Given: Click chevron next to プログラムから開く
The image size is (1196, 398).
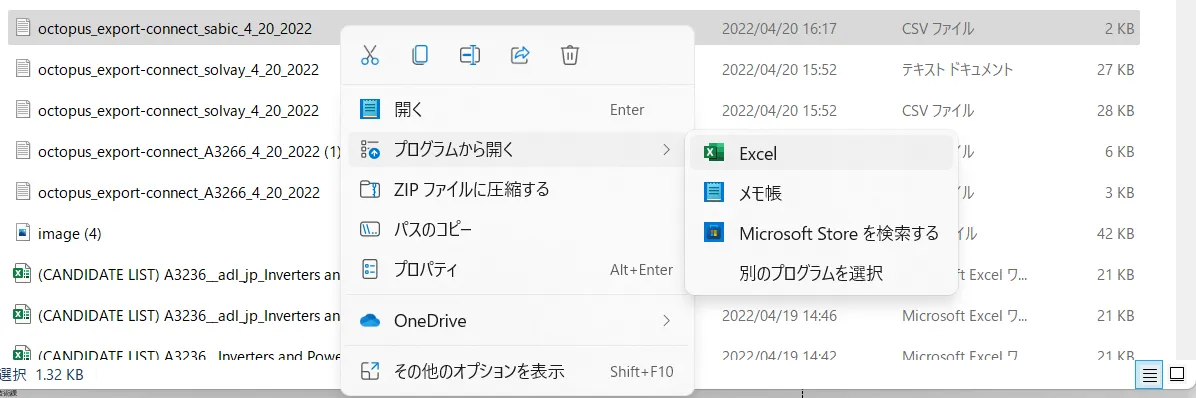Looking at the screenshot, I should point(667,149).
